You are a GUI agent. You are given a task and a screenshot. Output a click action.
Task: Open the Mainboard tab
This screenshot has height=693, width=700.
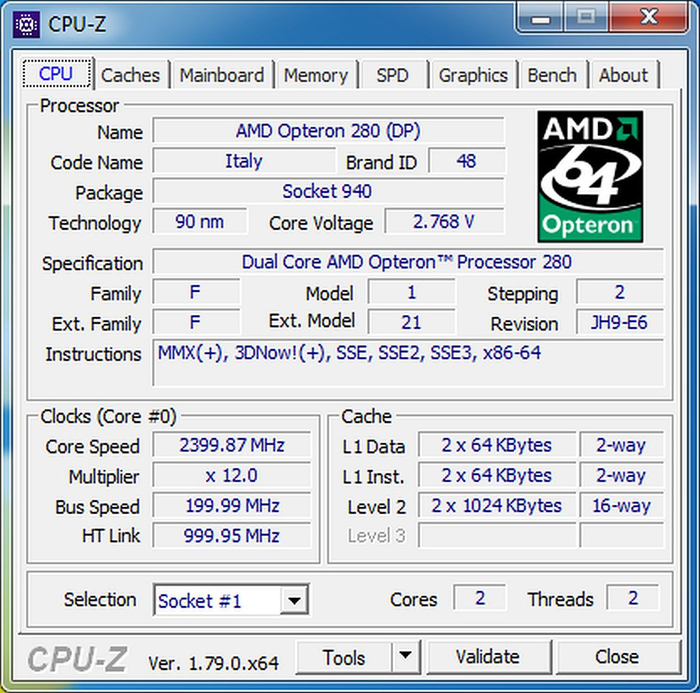(222, 75)
